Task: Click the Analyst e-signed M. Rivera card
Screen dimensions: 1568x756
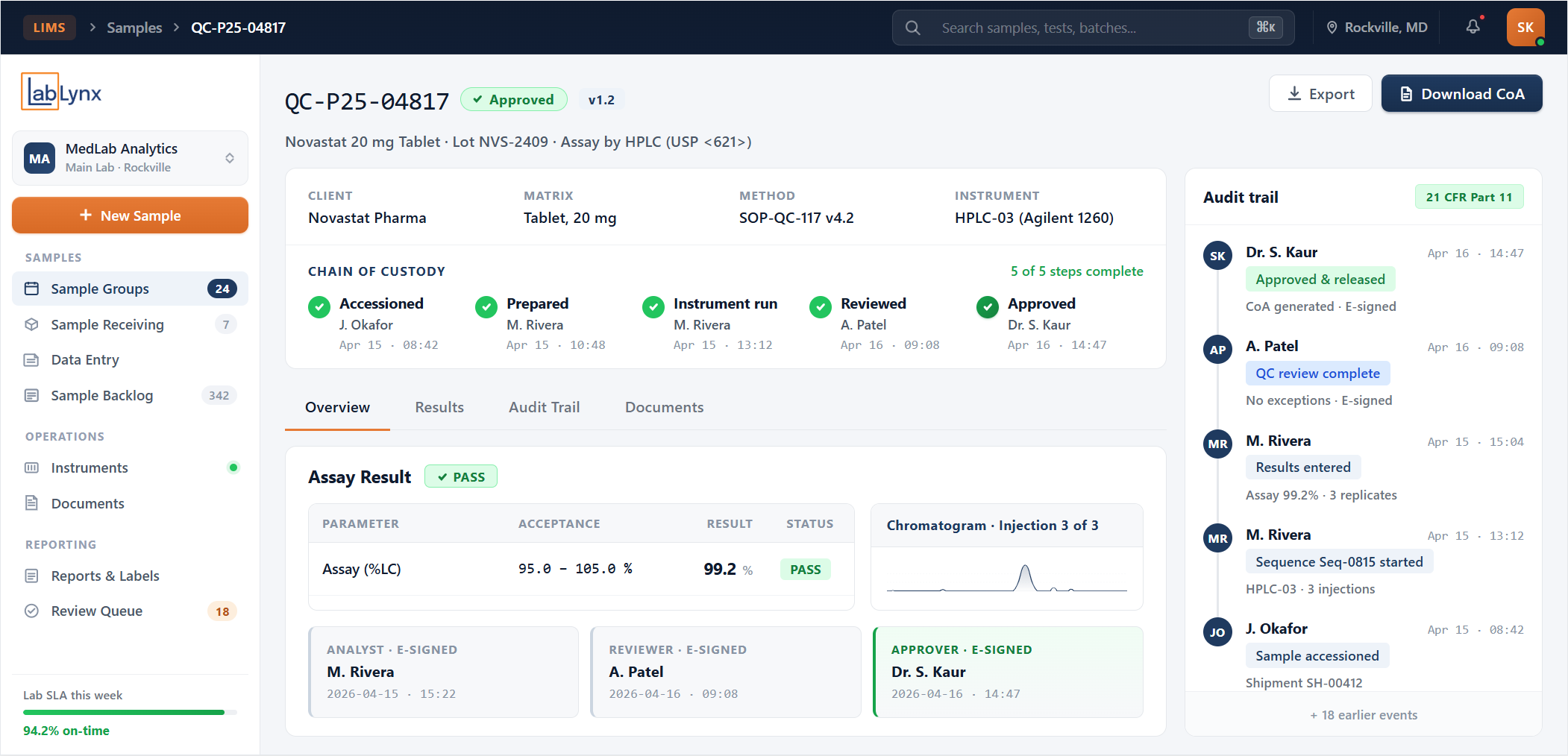Action: tap(443, 672)
